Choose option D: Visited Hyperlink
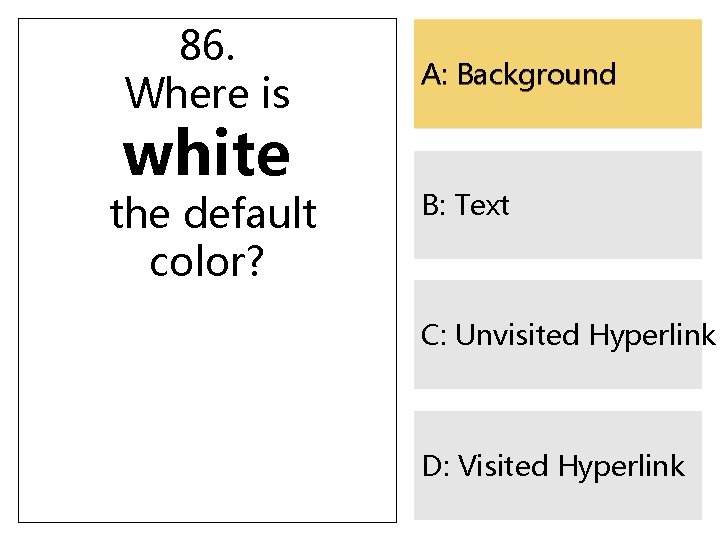 [x=558, y=465]
